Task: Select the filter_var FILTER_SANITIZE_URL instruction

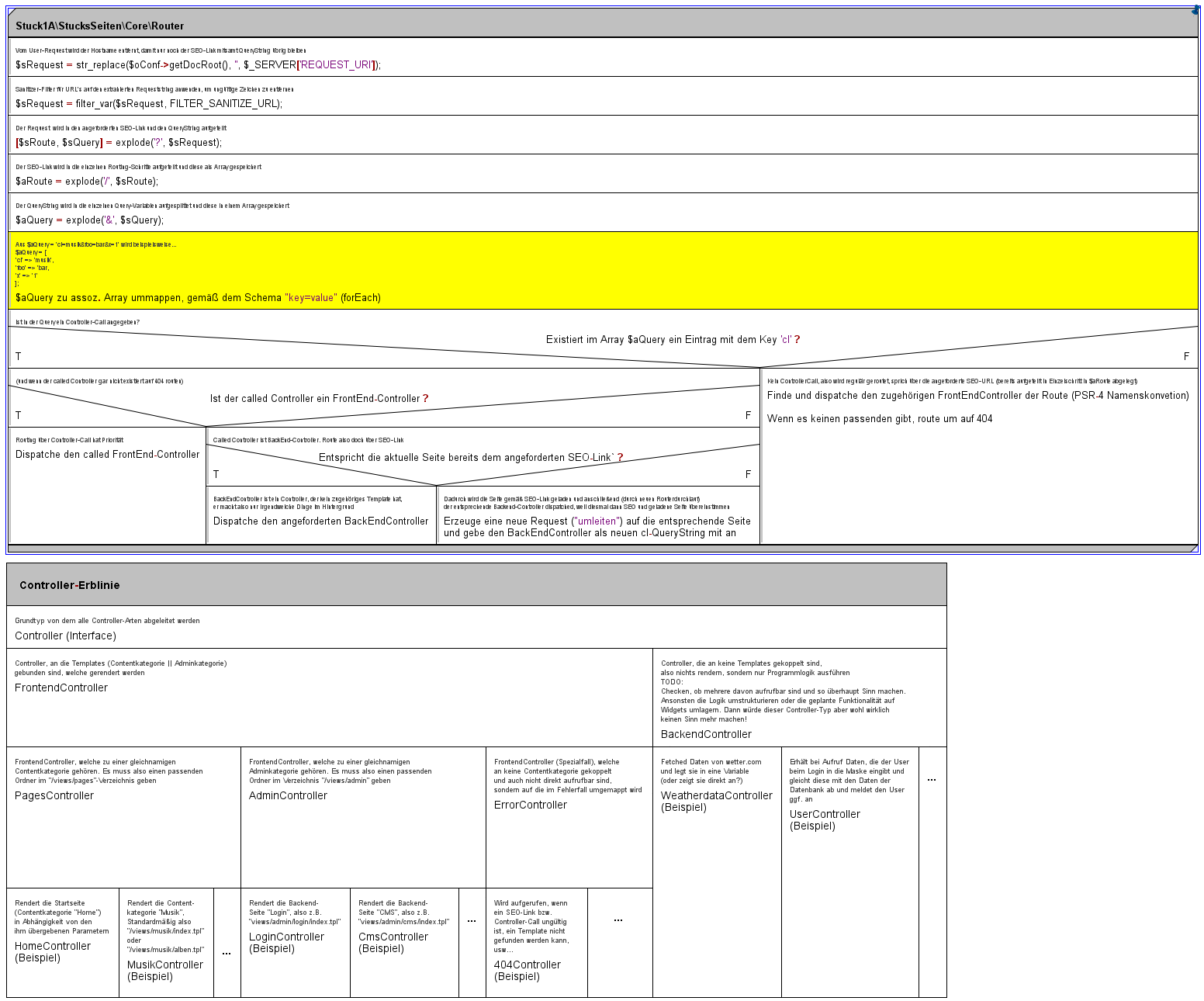Action: point(149,104)
